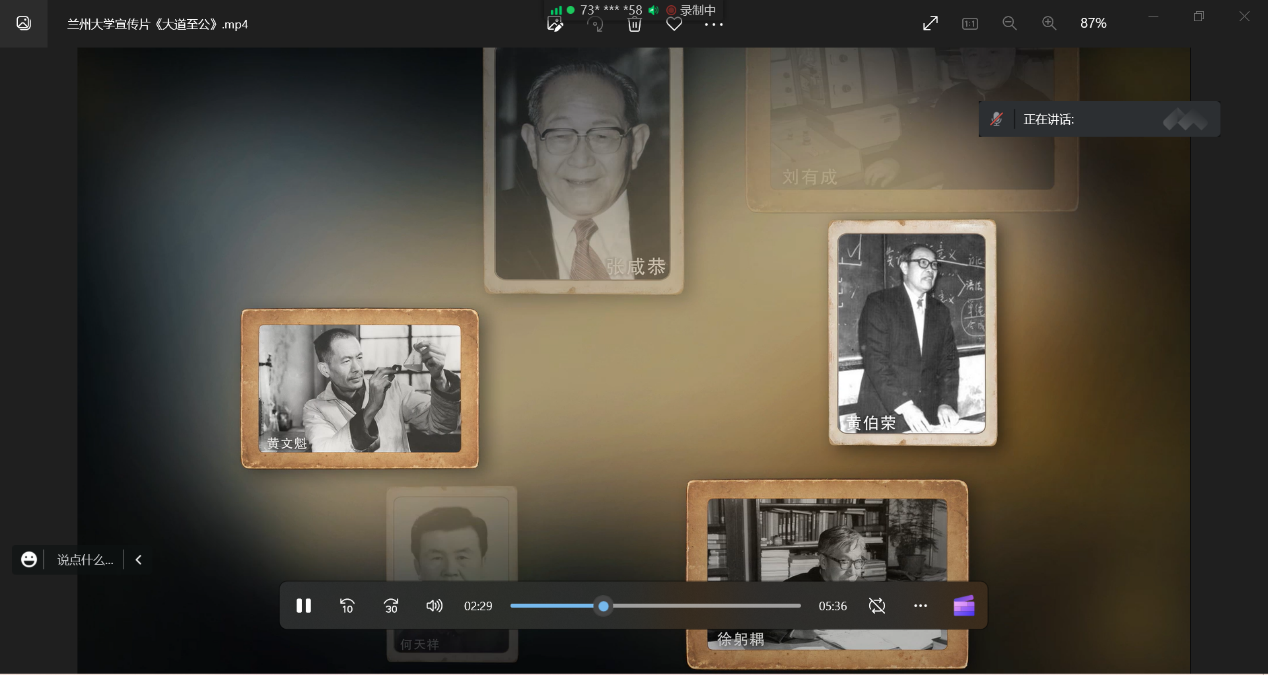Skip back 10 seconds
1268x675 pixels.
pos(347,606)
